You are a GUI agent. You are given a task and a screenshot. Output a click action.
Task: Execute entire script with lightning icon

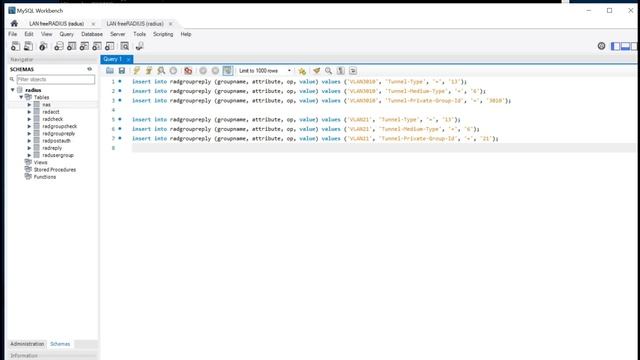pyautogui.click(x=137, y=71)
